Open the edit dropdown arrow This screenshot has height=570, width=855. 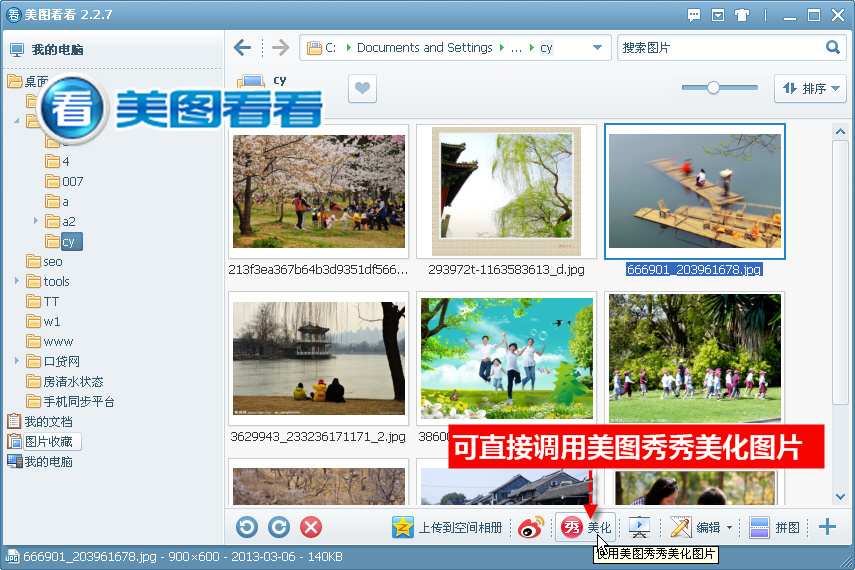coord(730,527)
